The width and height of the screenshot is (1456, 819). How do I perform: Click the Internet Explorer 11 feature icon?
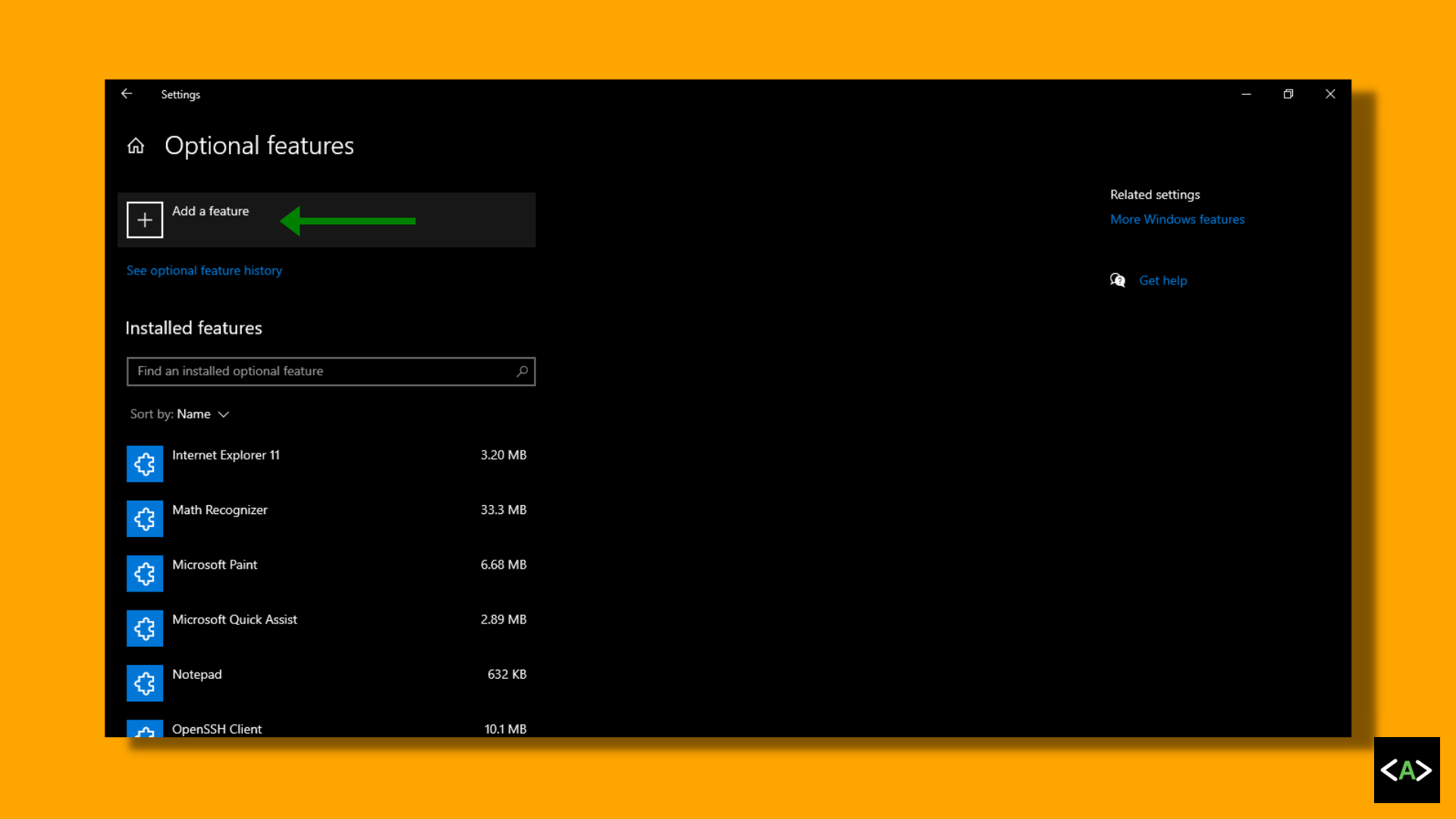click(x=145, y=463)
